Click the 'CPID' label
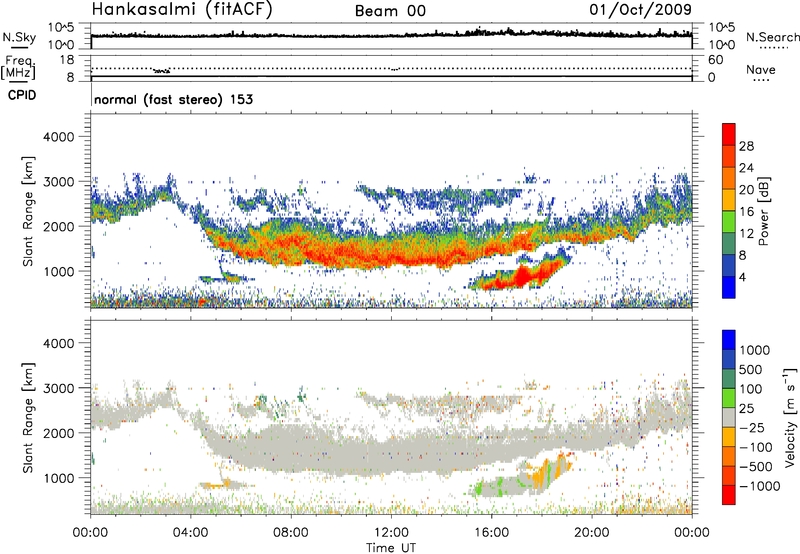 [22, 95]
